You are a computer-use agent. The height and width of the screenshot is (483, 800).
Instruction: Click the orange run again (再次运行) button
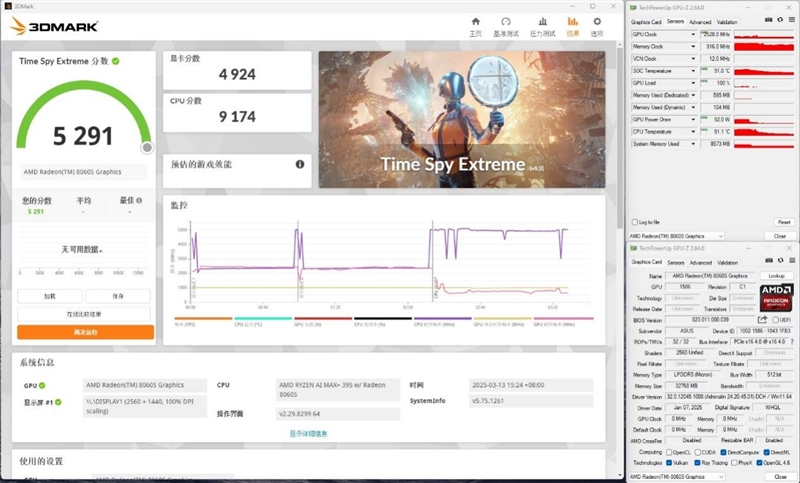point(85,332)
